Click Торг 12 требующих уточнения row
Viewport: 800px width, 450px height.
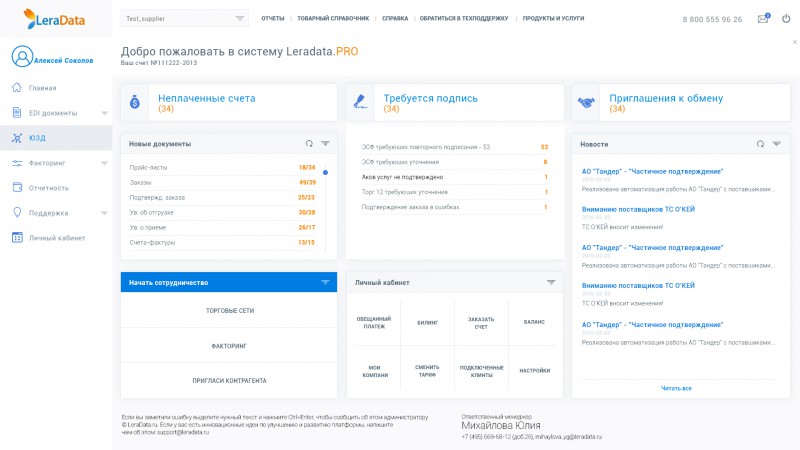point(455,192)
